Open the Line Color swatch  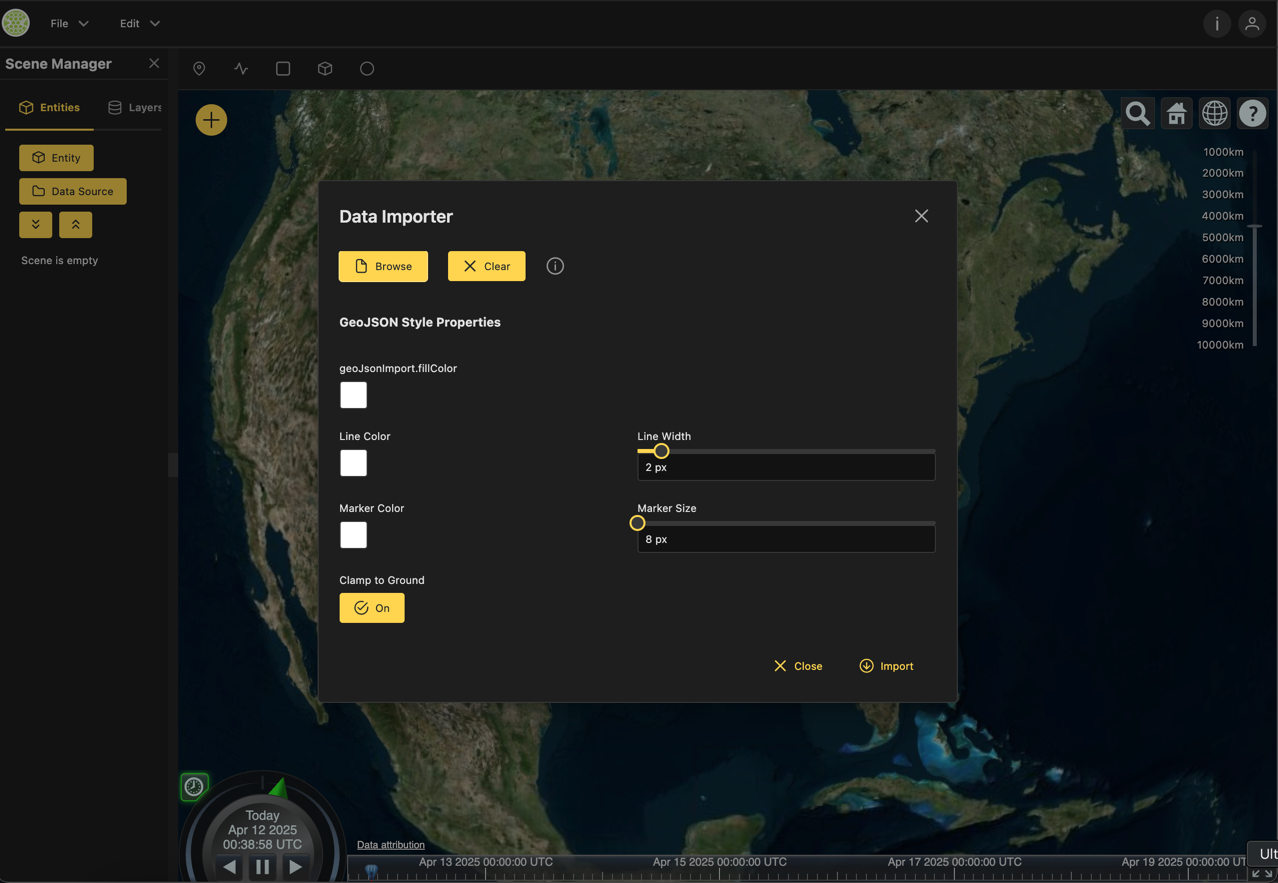point(353,463)
